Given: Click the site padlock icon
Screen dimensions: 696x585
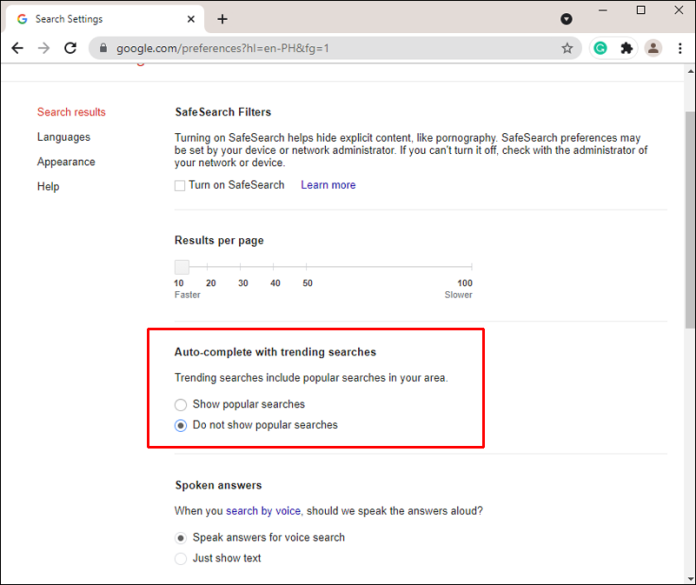Looking at the screenshot, I should pos(101,48).
